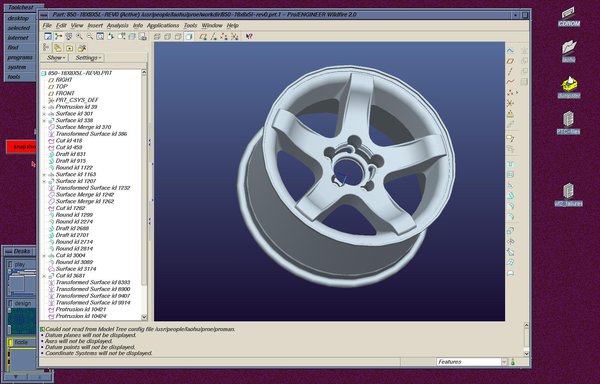Click the Model Tree icon in the navigator
The height and width of the screenshot is (384, 600).
tap(46, 47)
